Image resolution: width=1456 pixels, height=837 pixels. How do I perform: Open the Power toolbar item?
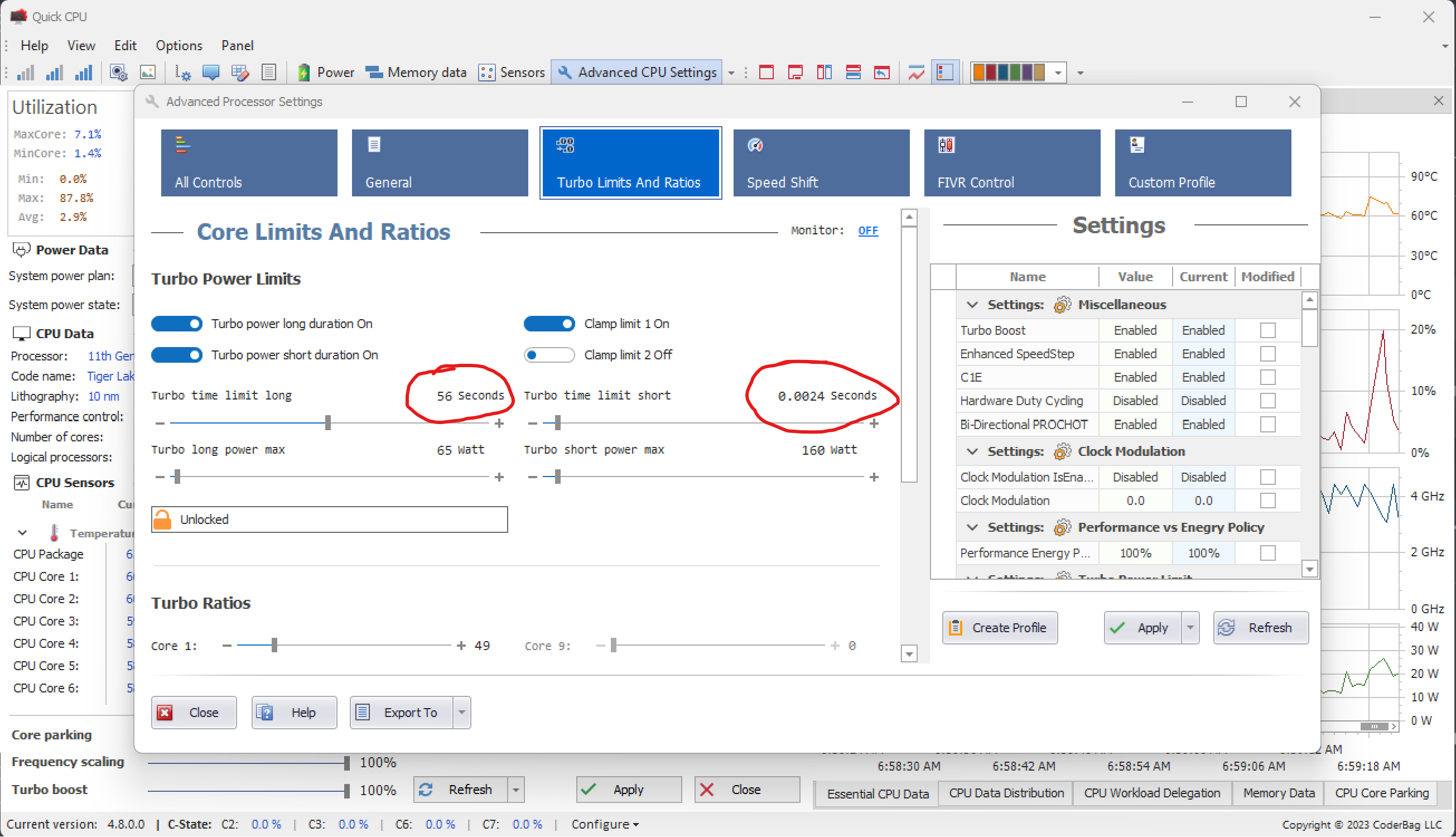tap(326, 73)
